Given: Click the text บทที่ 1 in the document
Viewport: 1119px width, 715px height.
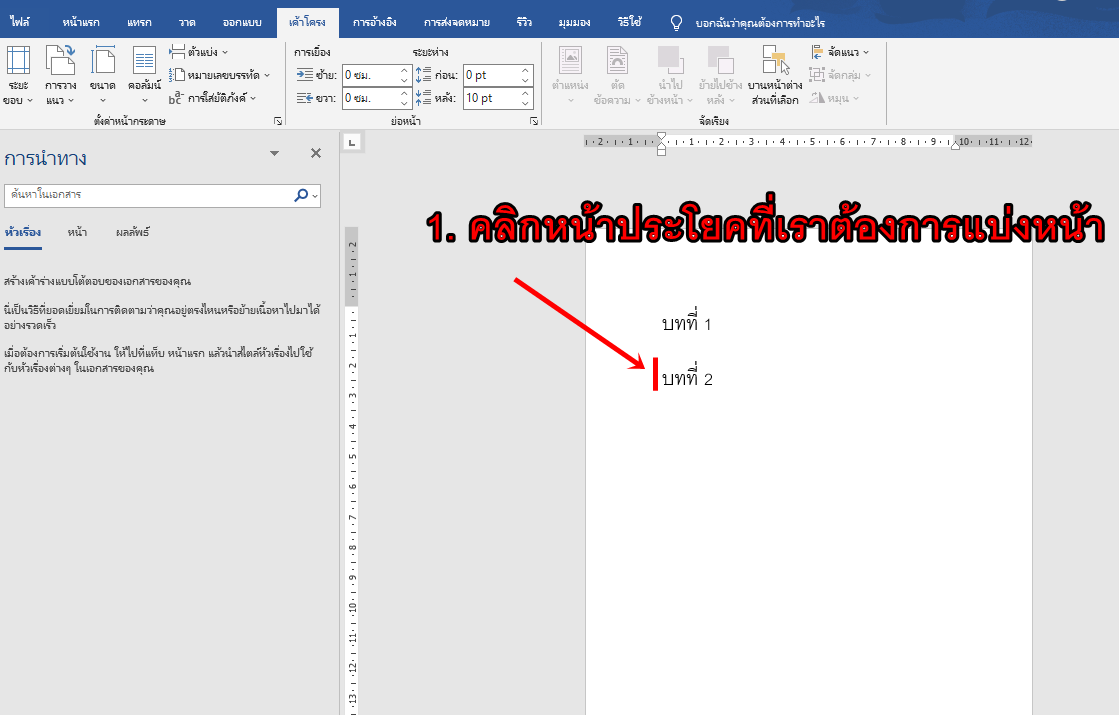Looking at the screenshot, I should click(x=687, y=323).
